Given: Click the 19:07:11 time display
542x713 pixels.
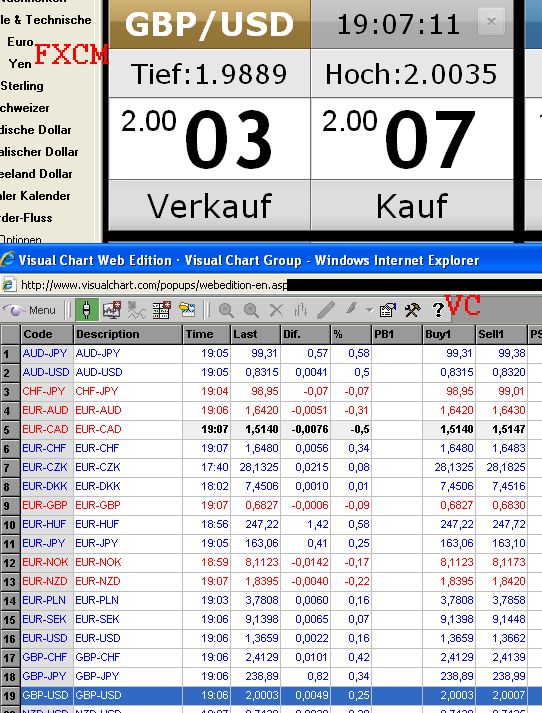Looking at the screenshot, I should tap(398, 24).
